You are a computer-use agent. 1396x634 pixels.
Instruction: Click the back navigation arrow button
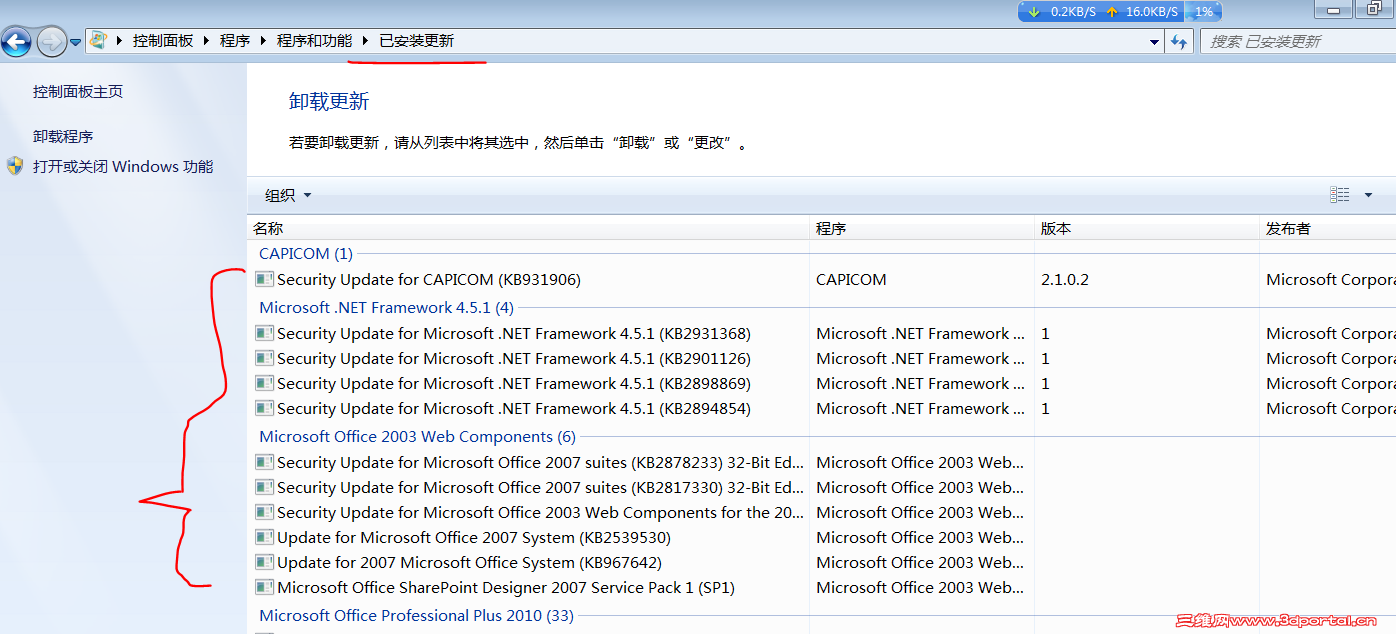[x=16, y=42]
